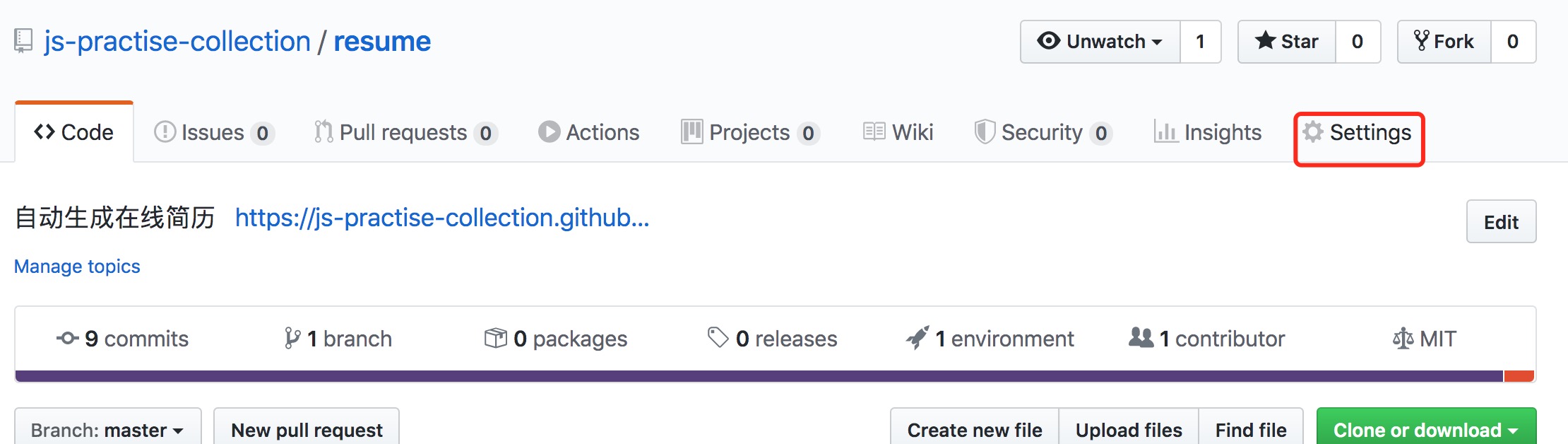Open the Unwatch dropdown
Viewport: 1568px width, 444px height.
point(1100,42)
